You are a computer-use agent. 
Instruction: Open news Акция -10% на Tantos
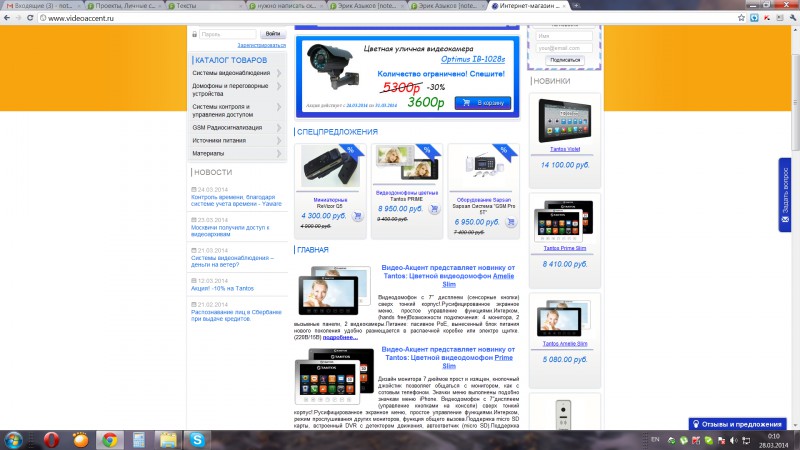[222, 288]
